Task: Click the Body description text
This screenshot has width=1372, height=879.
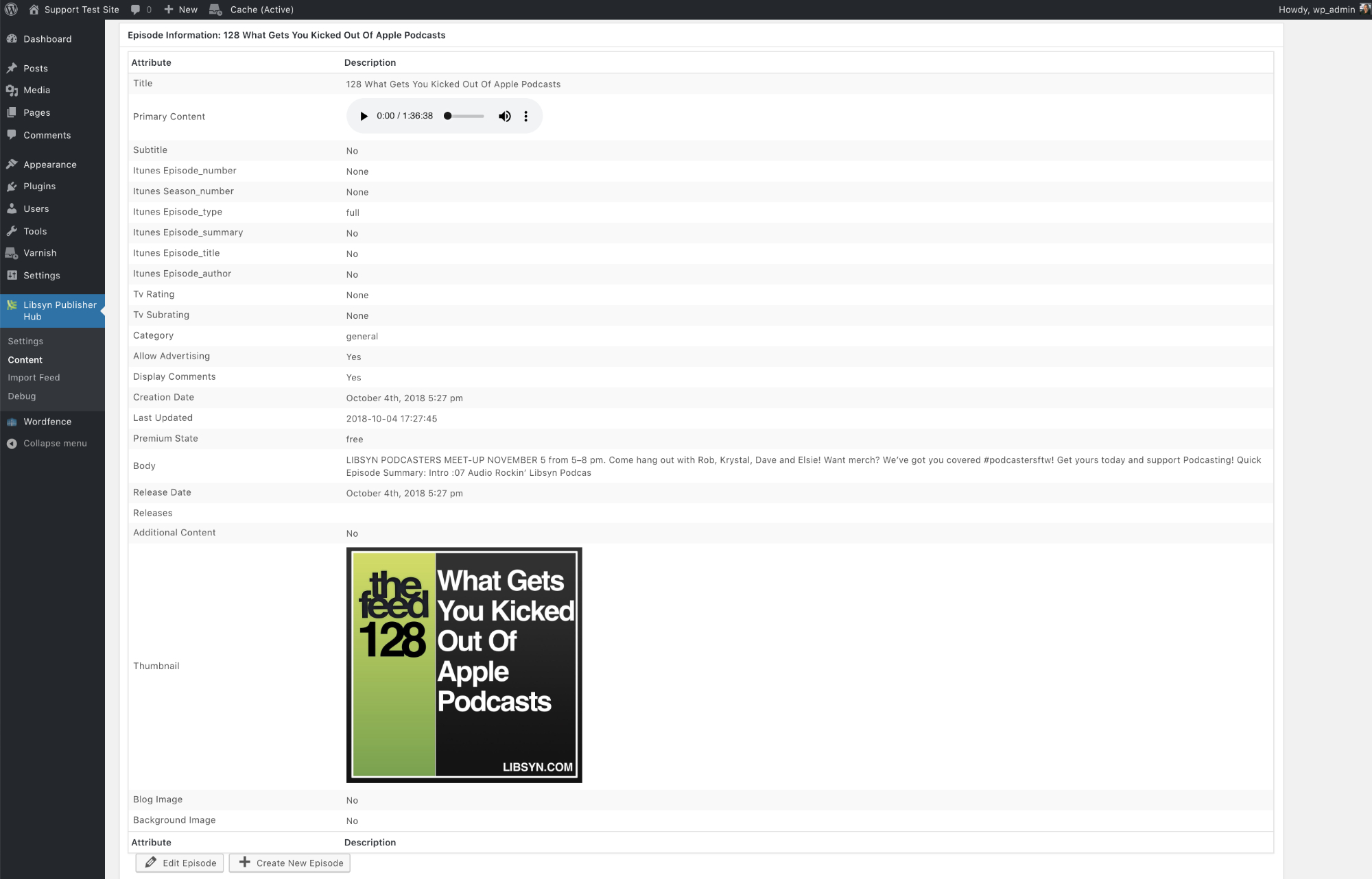Action: (803, 466)
